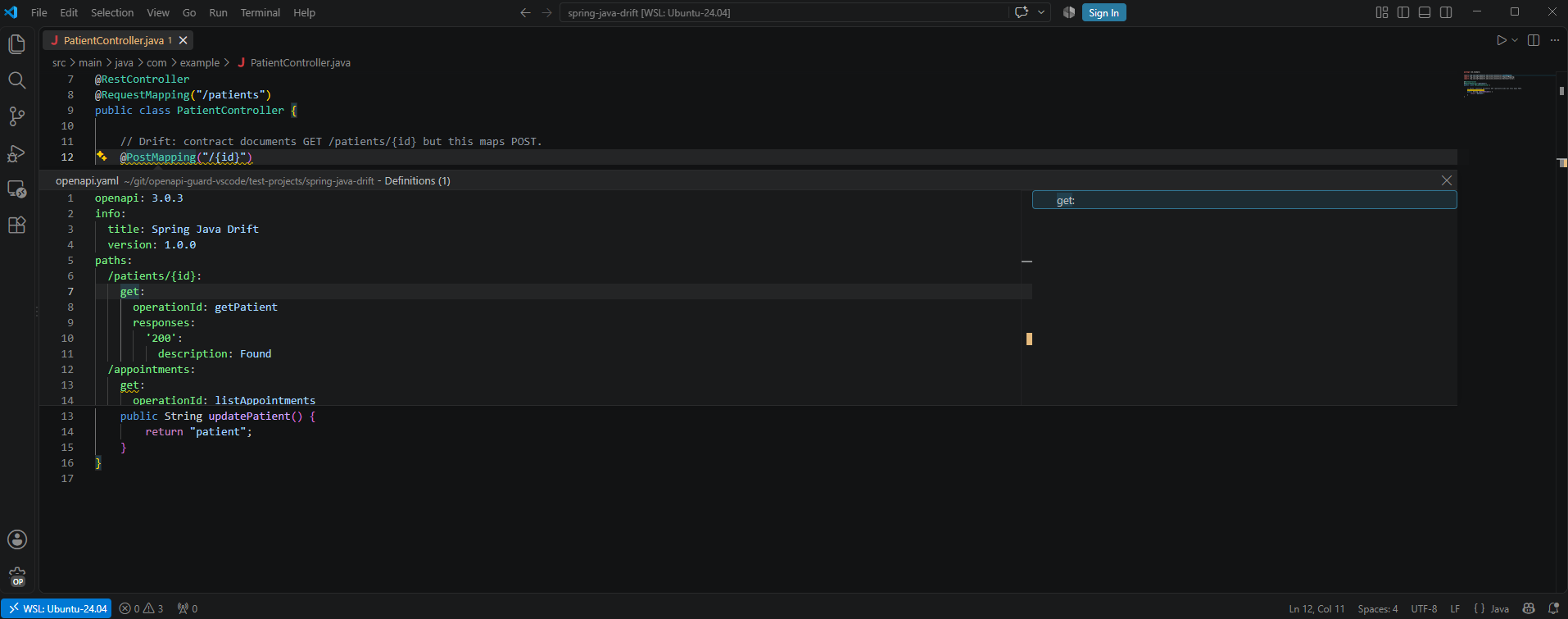This screenshot has height=619, width=1568.
Task: Click 'Ln 12, Col 11' in status bar
Action: (1316, 608)
